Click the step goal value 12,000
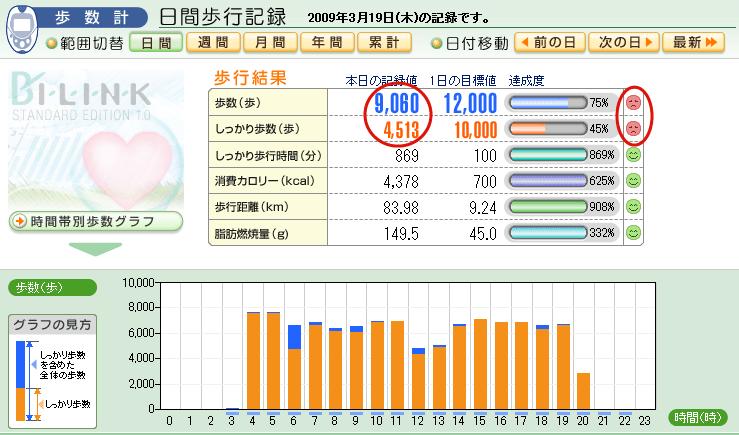Screen dimensions: 739x435 pos(470,103)
